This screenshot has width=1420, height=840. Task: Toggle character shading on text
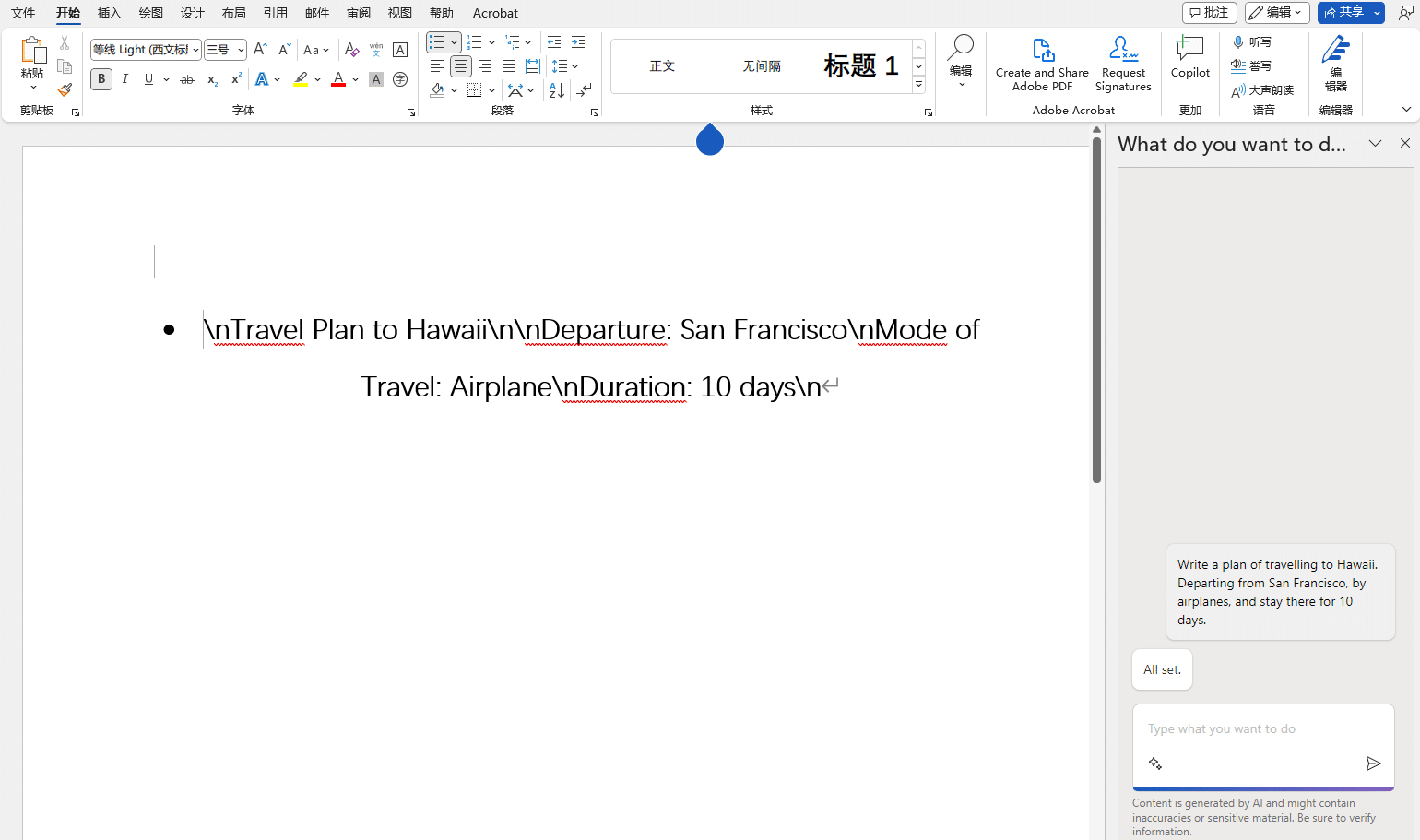376,79
